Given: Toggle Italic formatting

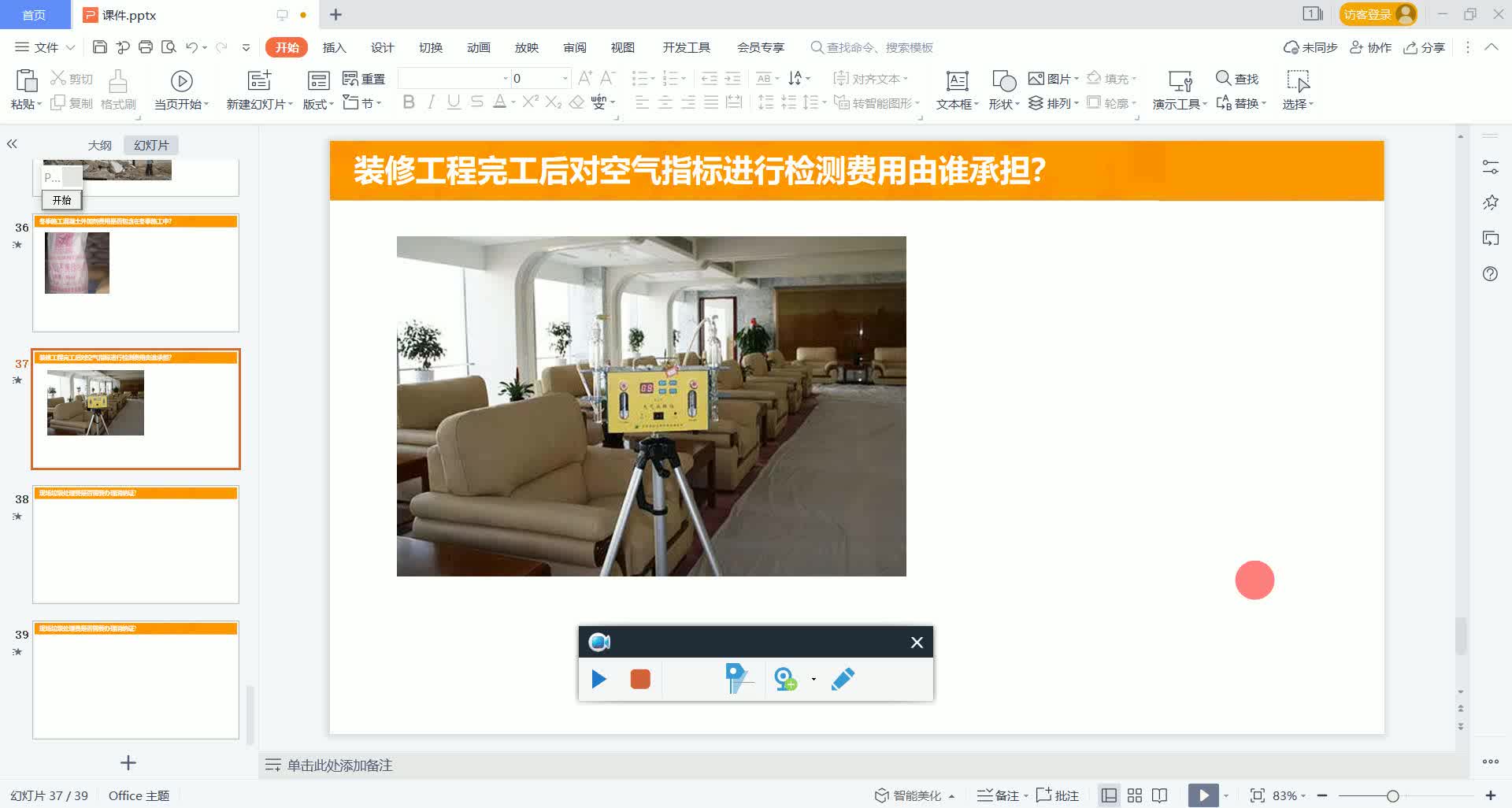Looking at the screenshot, I should pyautogui.click(x=431, y=102).
